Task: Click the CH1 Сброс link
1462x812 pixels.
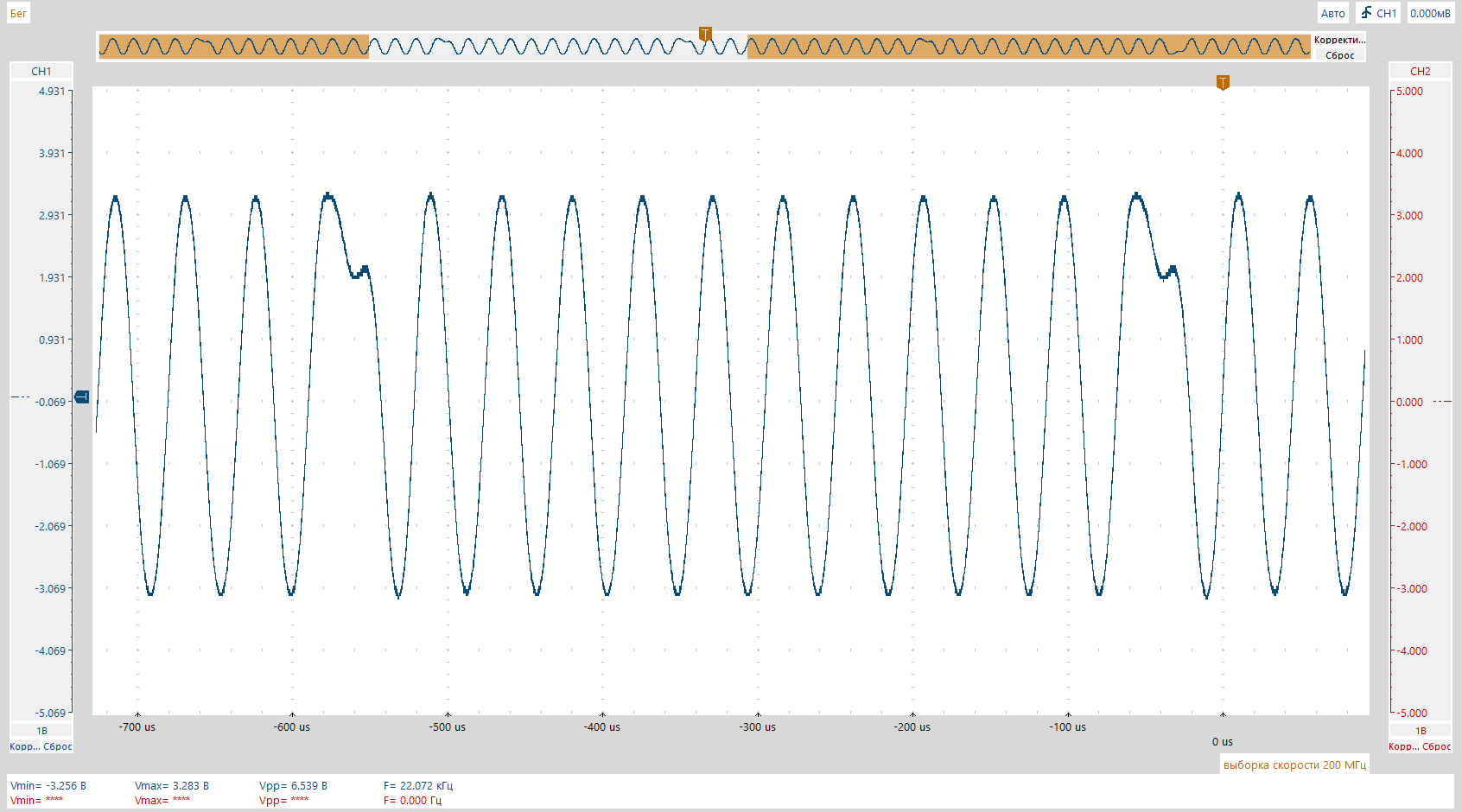Action: coord(58,746)
